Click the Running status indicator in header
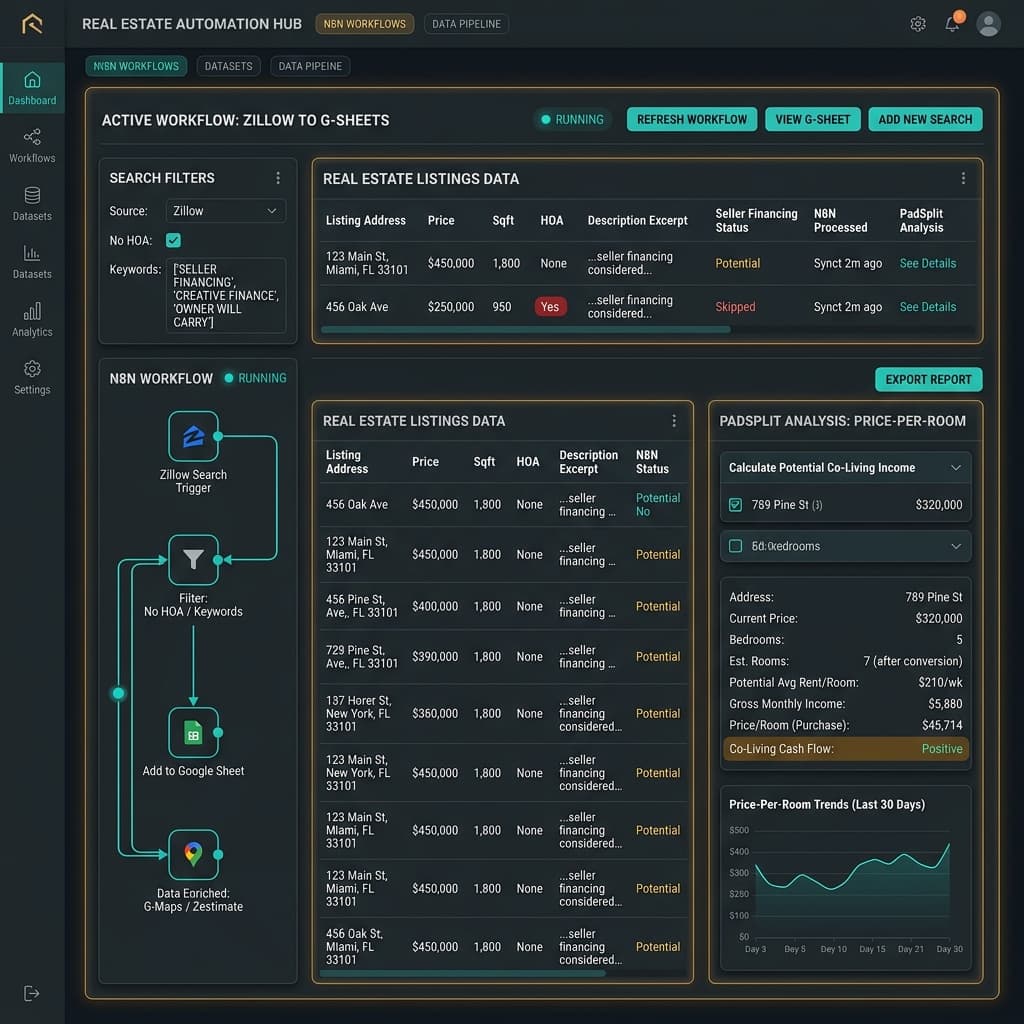This screenshot has height=1024, width=1024. click(572, 120)
